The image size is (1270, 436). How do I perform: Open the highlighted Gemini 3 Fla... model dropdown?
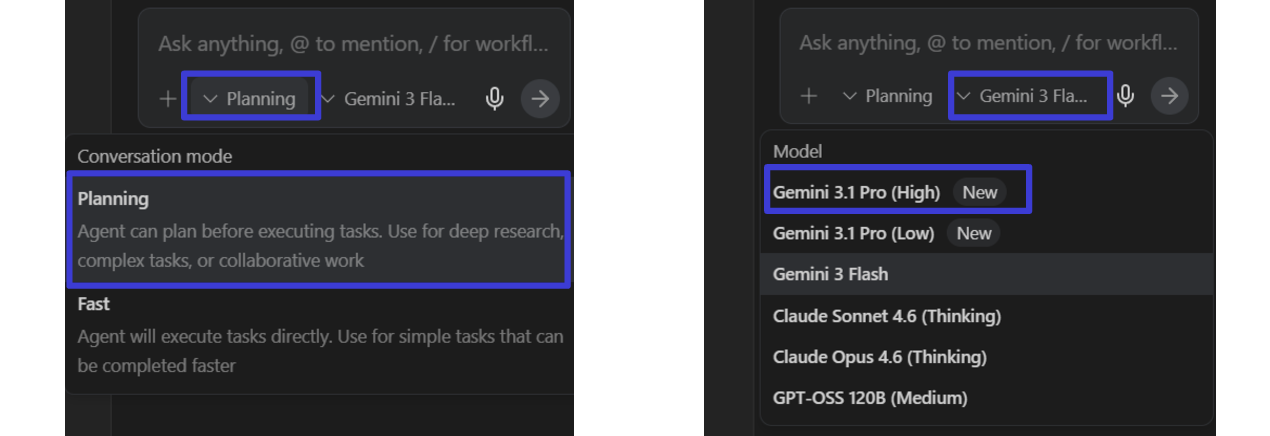click(1031, 96)
